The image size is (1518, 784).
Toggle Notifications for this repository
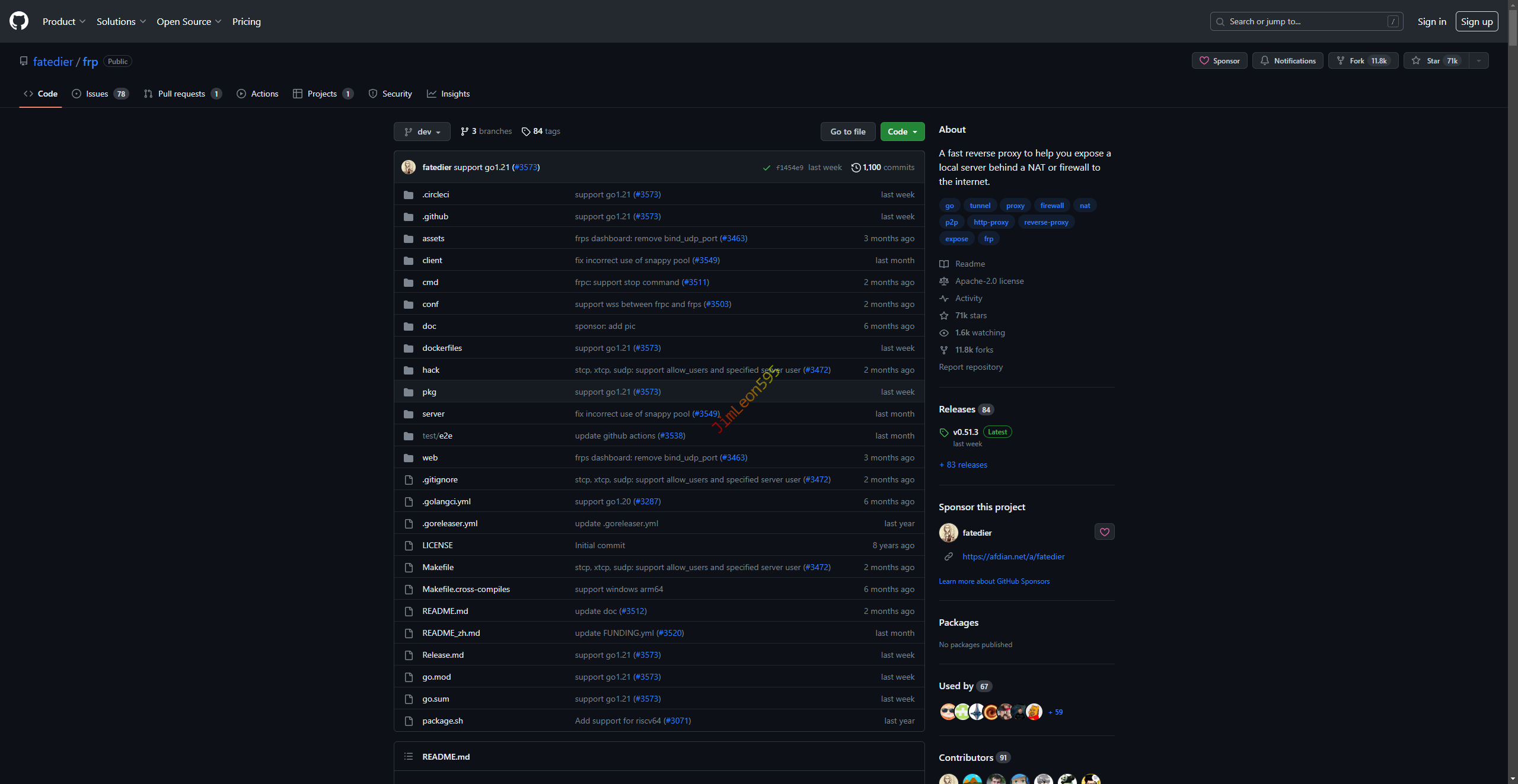1287,61
